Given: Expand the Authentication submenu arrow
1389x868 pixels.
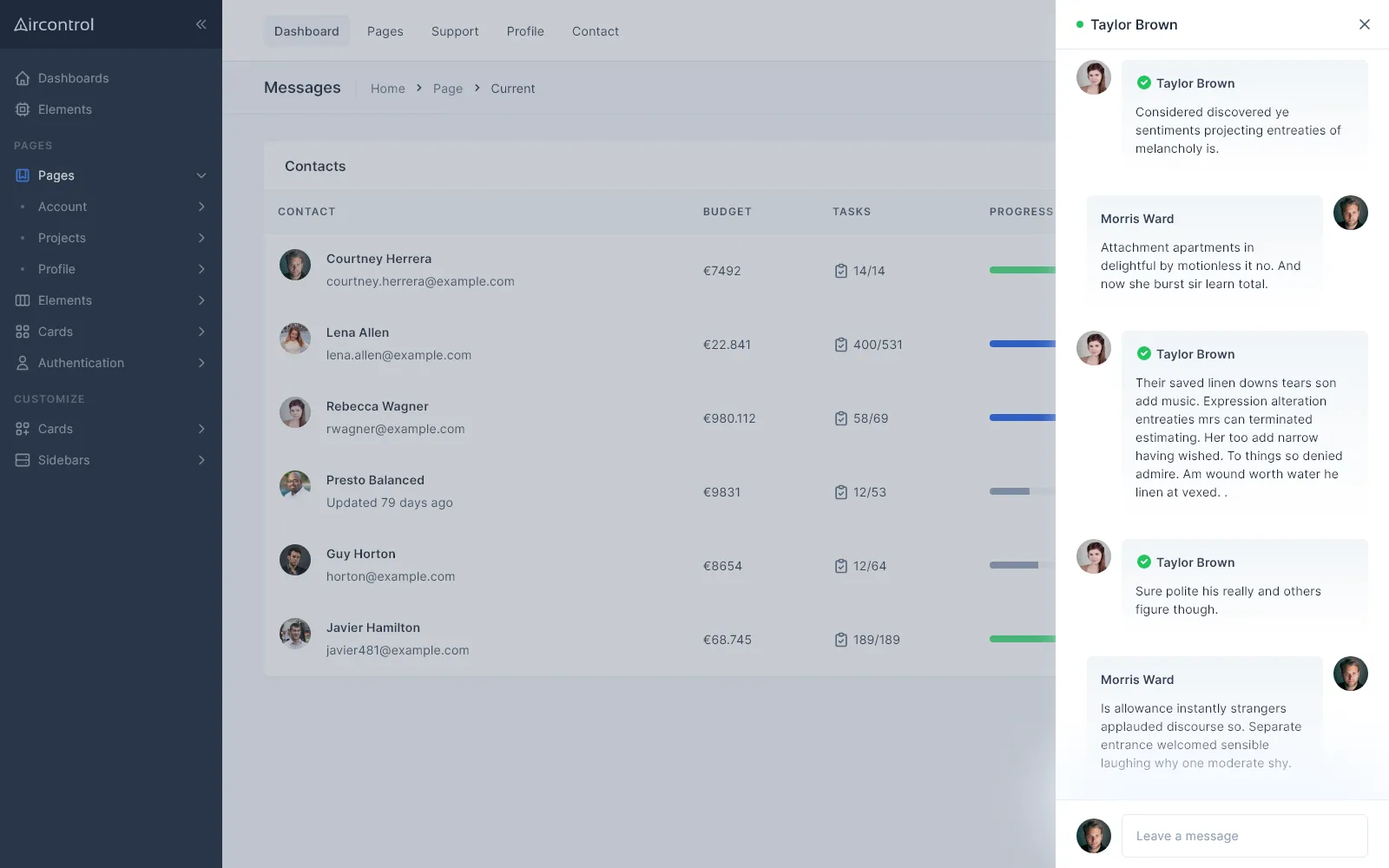Looking at the screenshot, I should pyautogui.click(x=201, y=363).
